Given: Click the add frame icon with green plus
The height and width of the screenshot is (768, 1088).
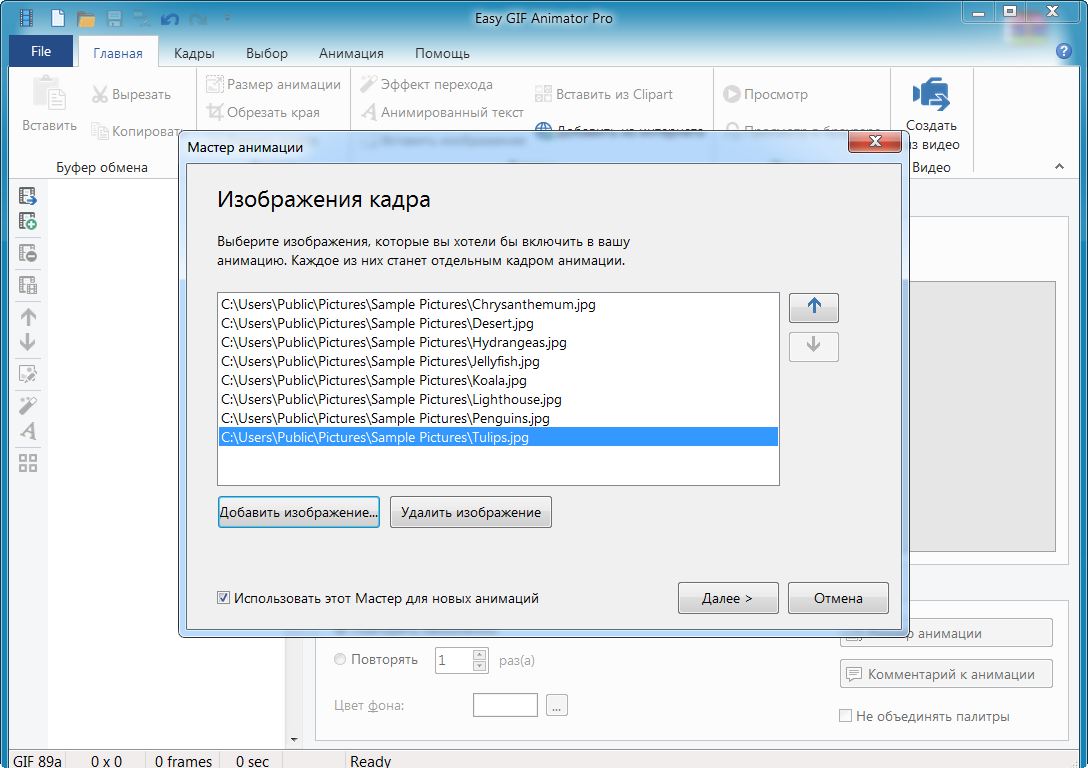Looking at the screenshot, I should [28, 221].
